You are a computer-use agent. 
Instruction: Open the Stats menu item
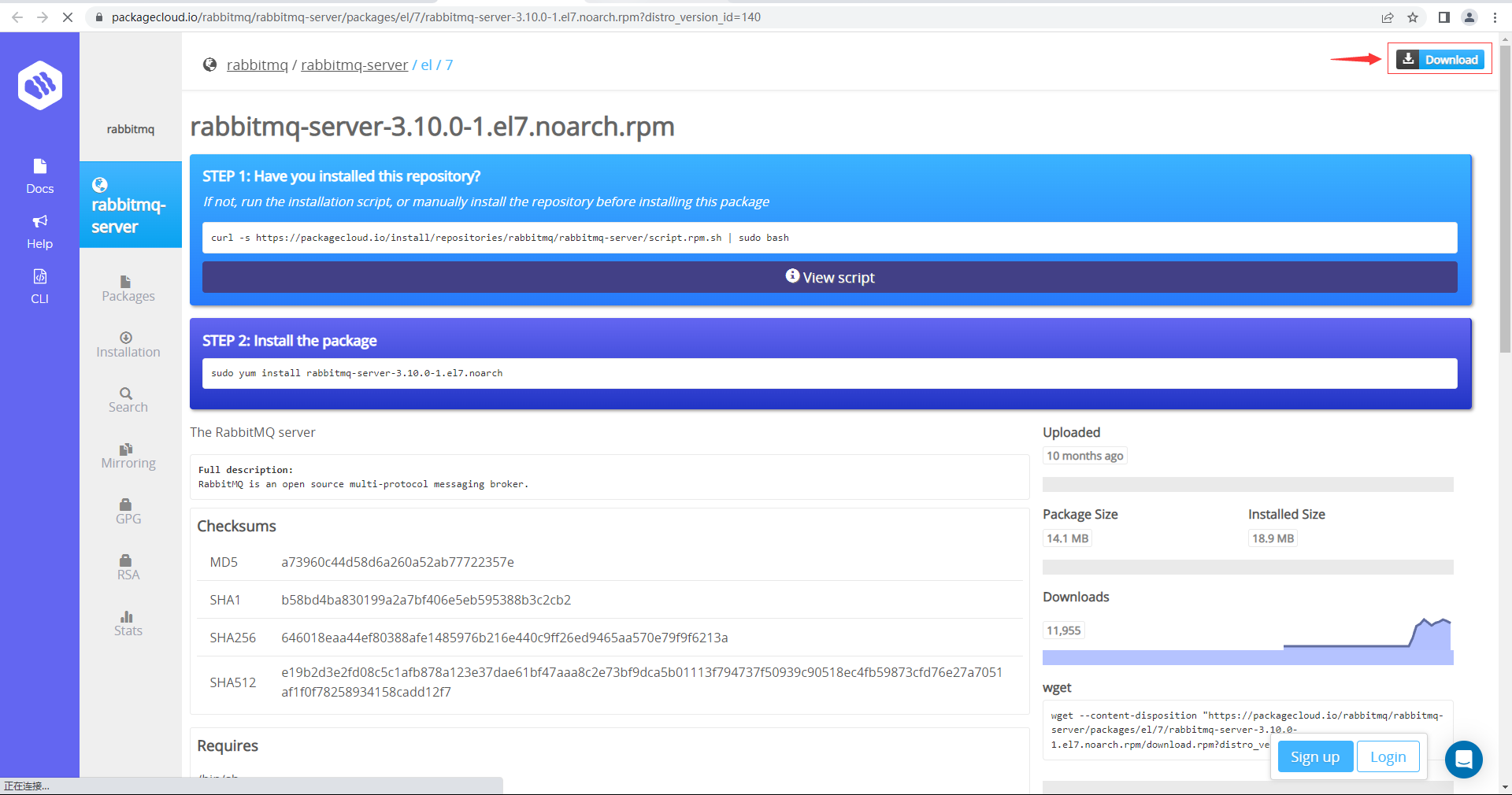click(128, 623)
